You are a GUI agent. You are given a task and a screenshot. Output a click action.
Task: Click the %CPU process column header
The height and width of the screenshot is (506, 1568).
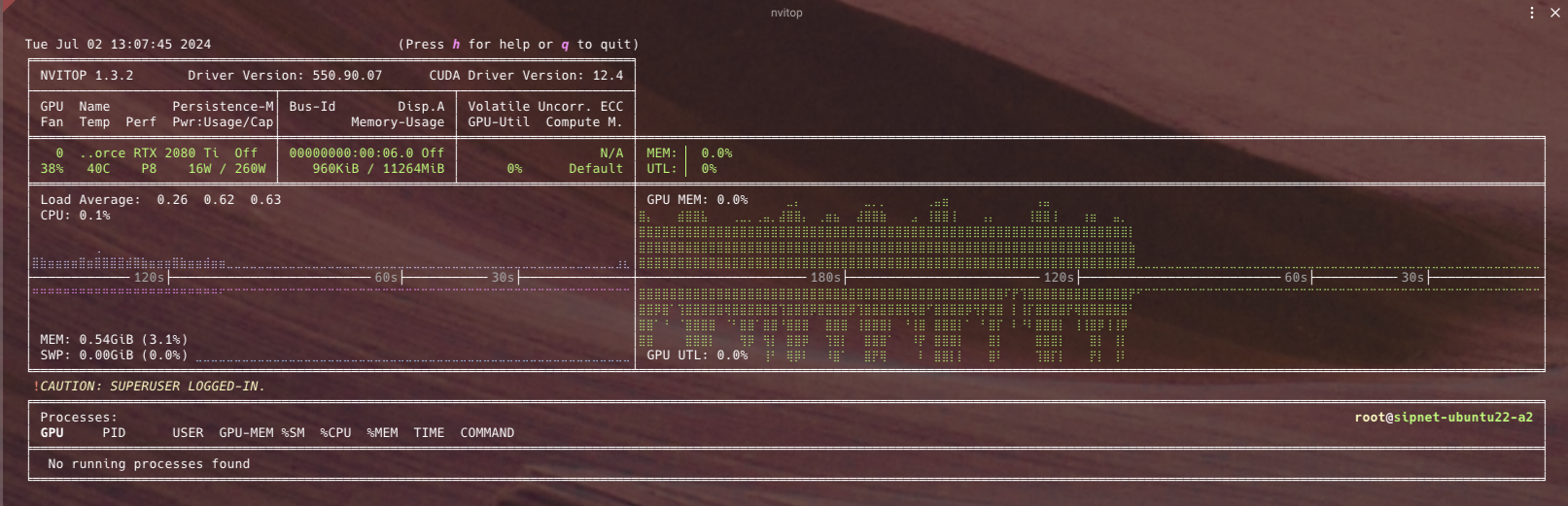pyautogui.click(x=335, y=433)
